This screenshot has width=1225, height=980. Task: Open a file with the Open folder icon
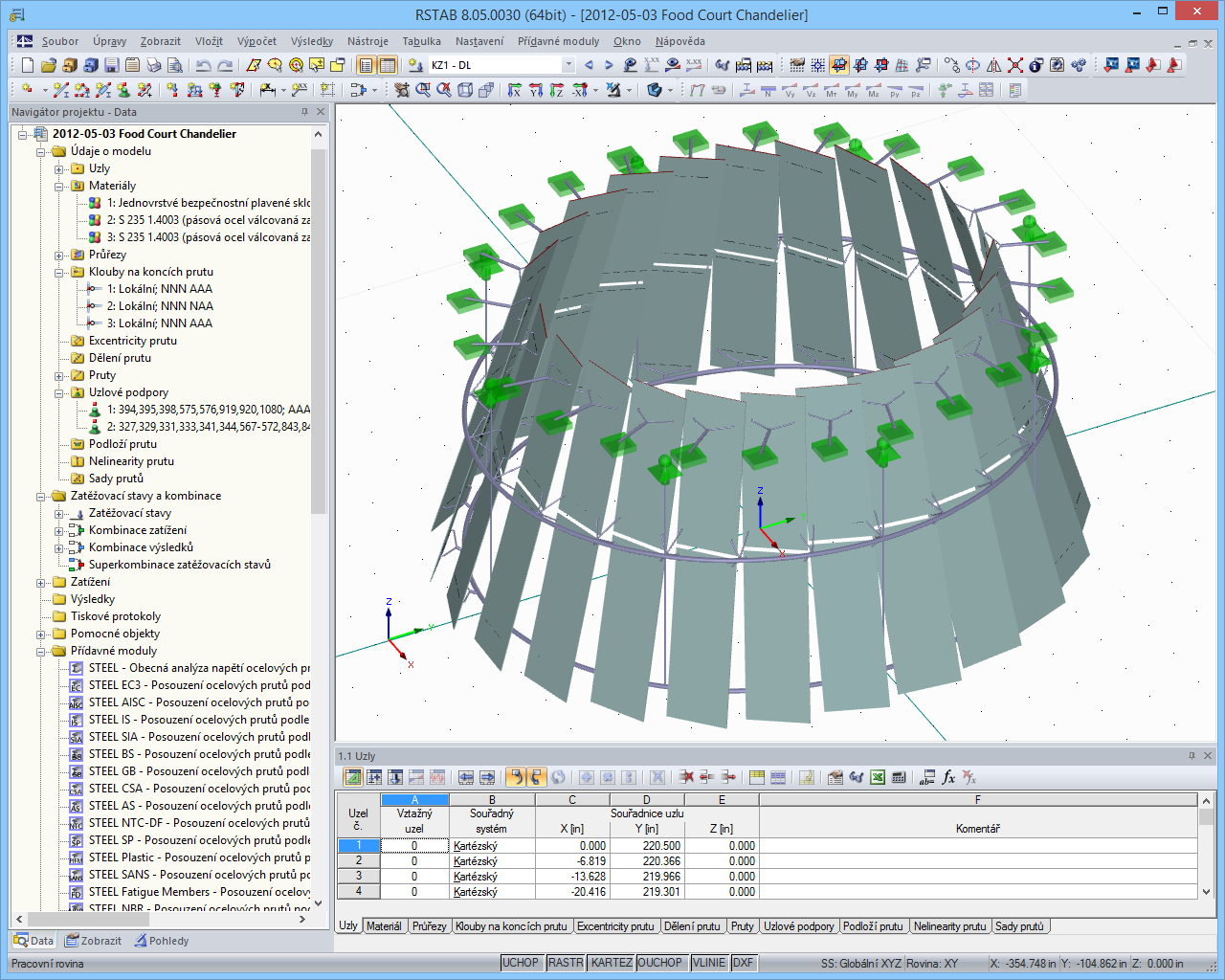point(48,65)
